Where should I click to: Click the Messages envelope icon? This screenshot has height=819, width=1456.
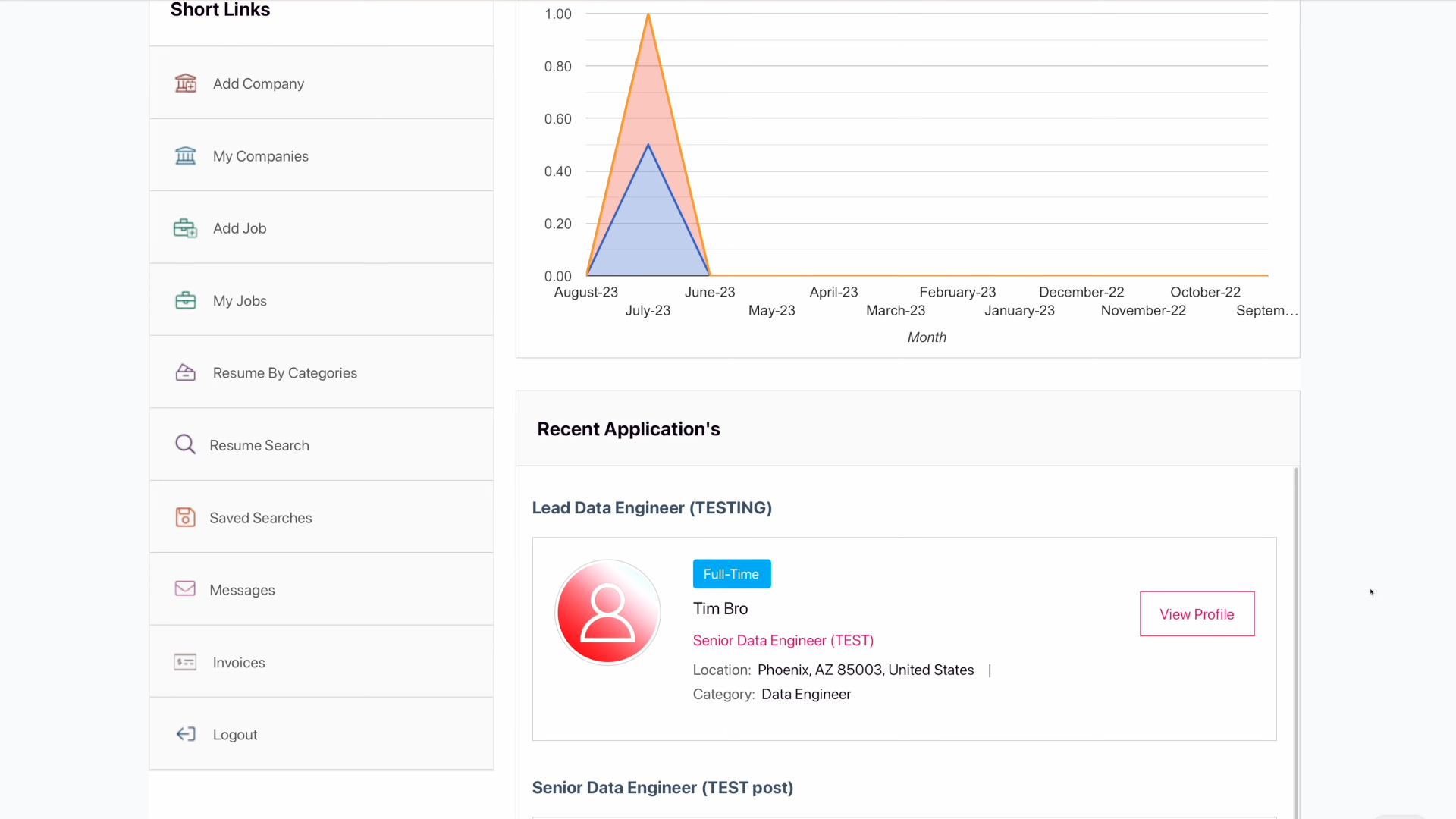[186, 589]
